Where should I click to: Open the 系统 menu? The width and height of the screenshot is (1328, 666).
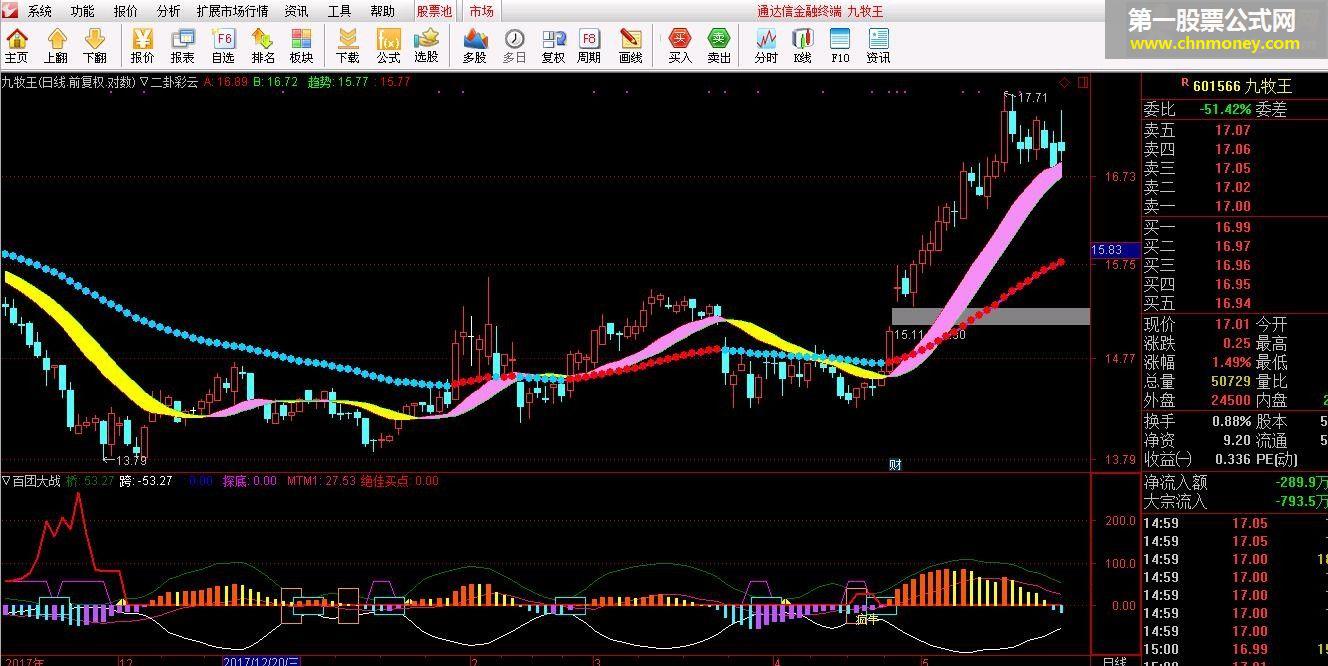pyautogui.click(x=40, y=11)
